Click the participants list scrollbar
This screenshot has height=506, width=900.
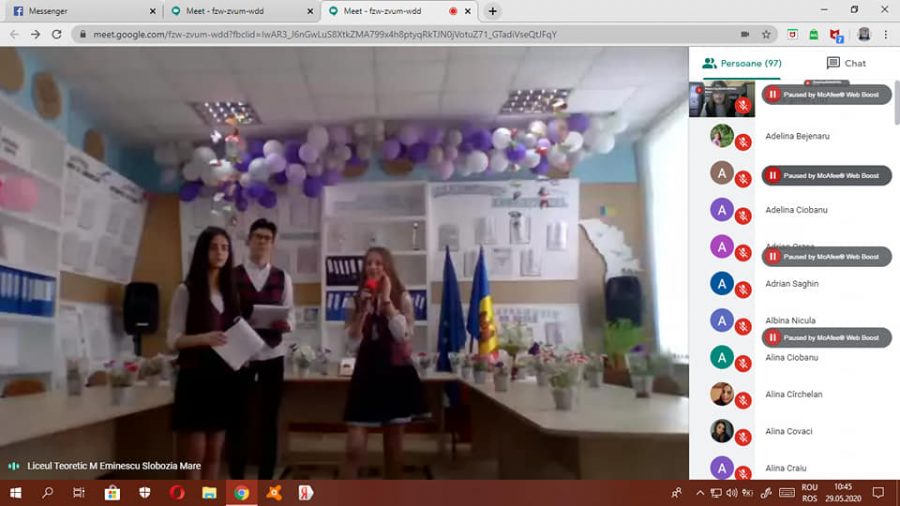897,102
